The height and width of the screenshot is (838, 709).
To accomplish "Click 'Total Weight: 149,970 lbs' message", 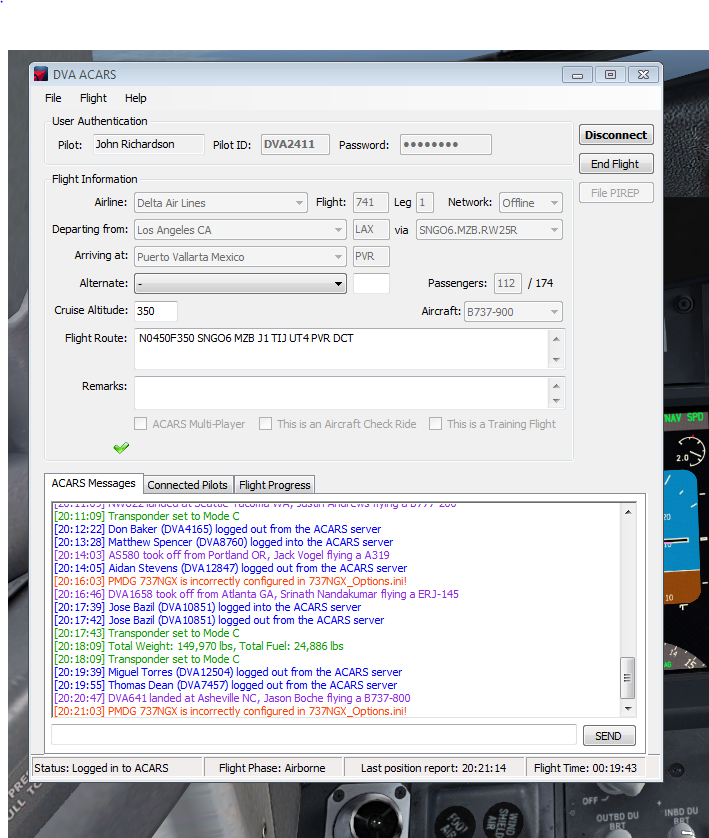I will 198,646.
